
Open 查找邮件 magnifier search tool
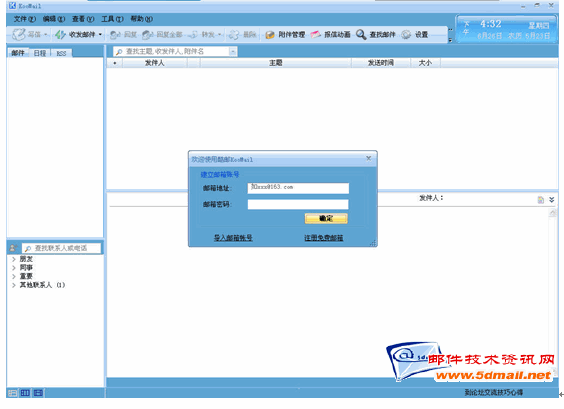point(361,35)
